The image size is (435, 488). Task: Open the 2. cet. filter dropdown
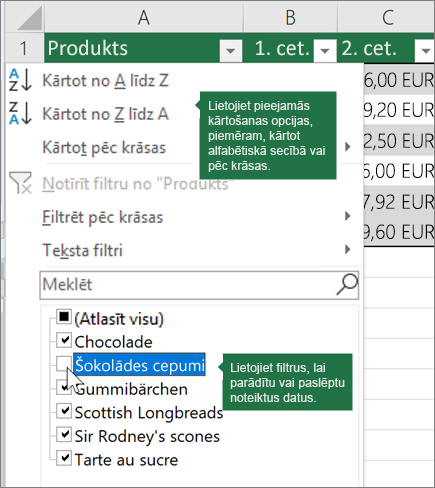[425, 51]
